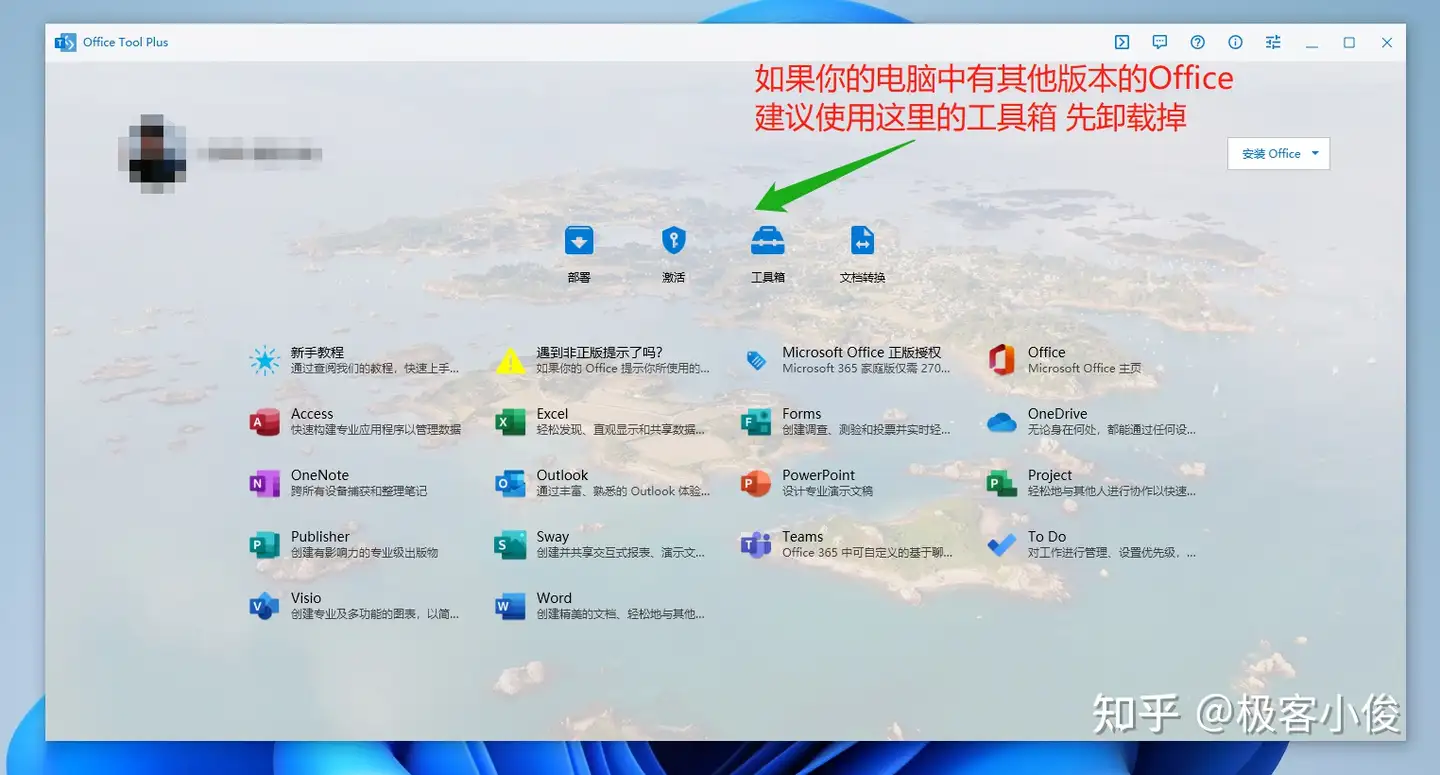Screen dimensions: 1440x775
Task: Open the about info icon in title bar
Action: coord(1236,42)
